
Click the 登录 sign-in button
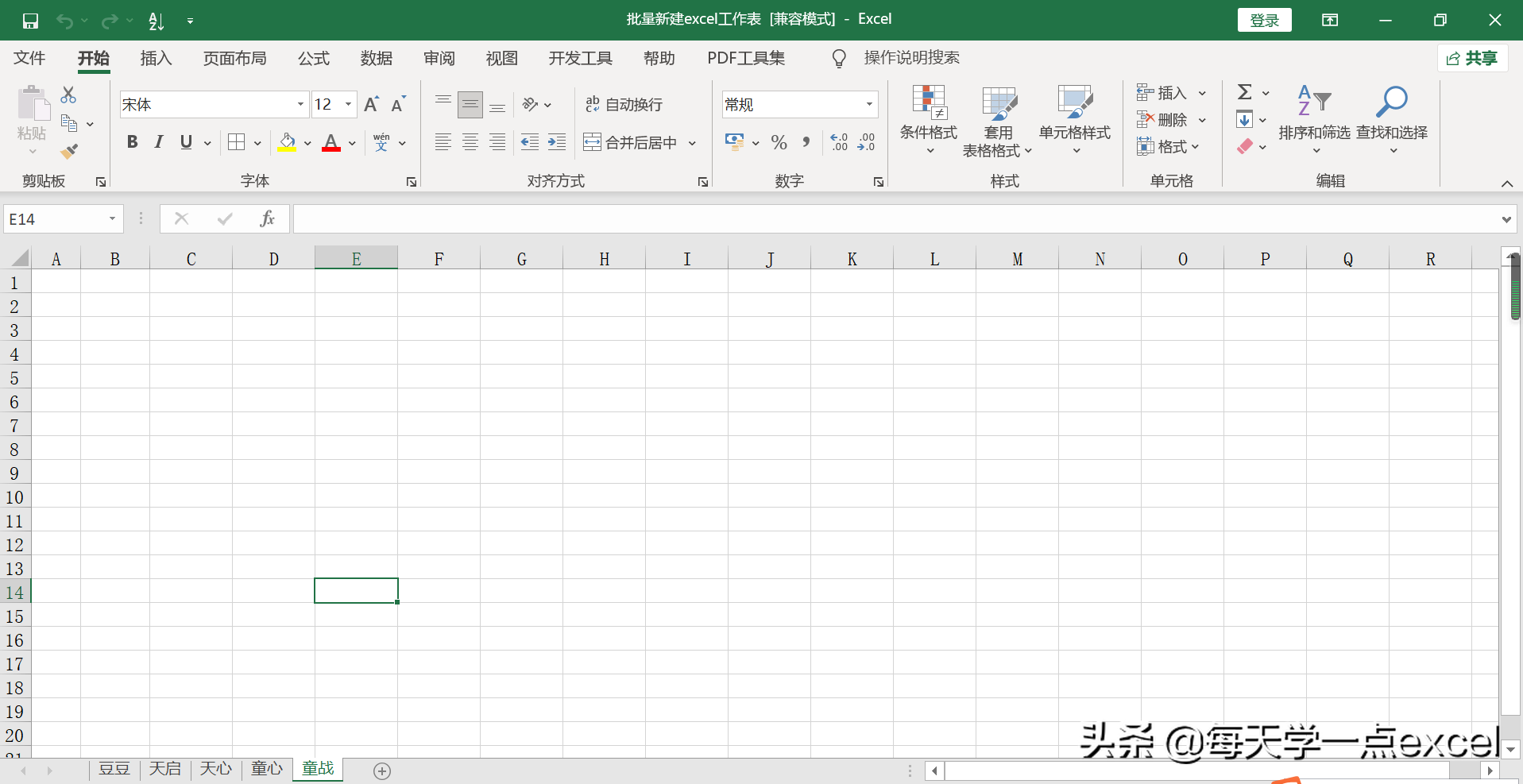pos(1264,21)
